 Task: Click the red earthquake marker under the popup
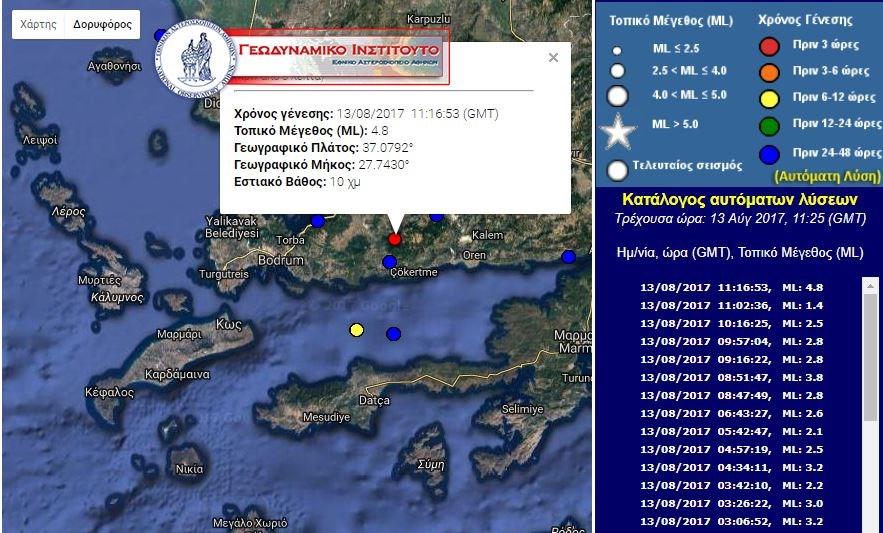394,239
